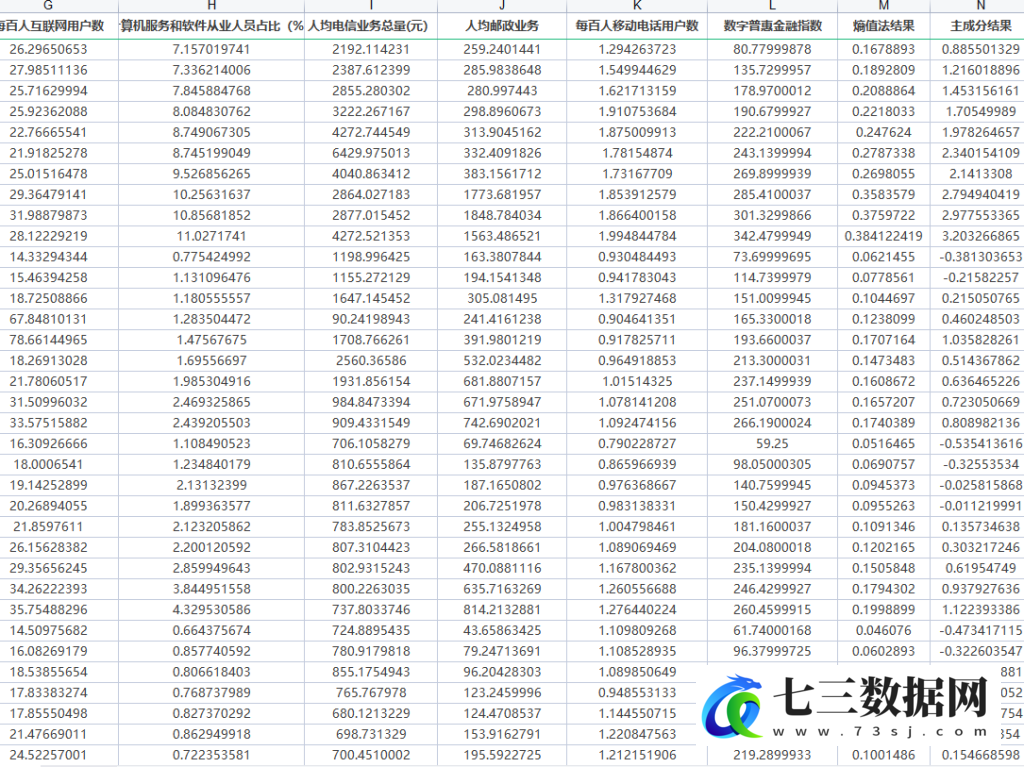Click column letter M header

tap(884, 6)
